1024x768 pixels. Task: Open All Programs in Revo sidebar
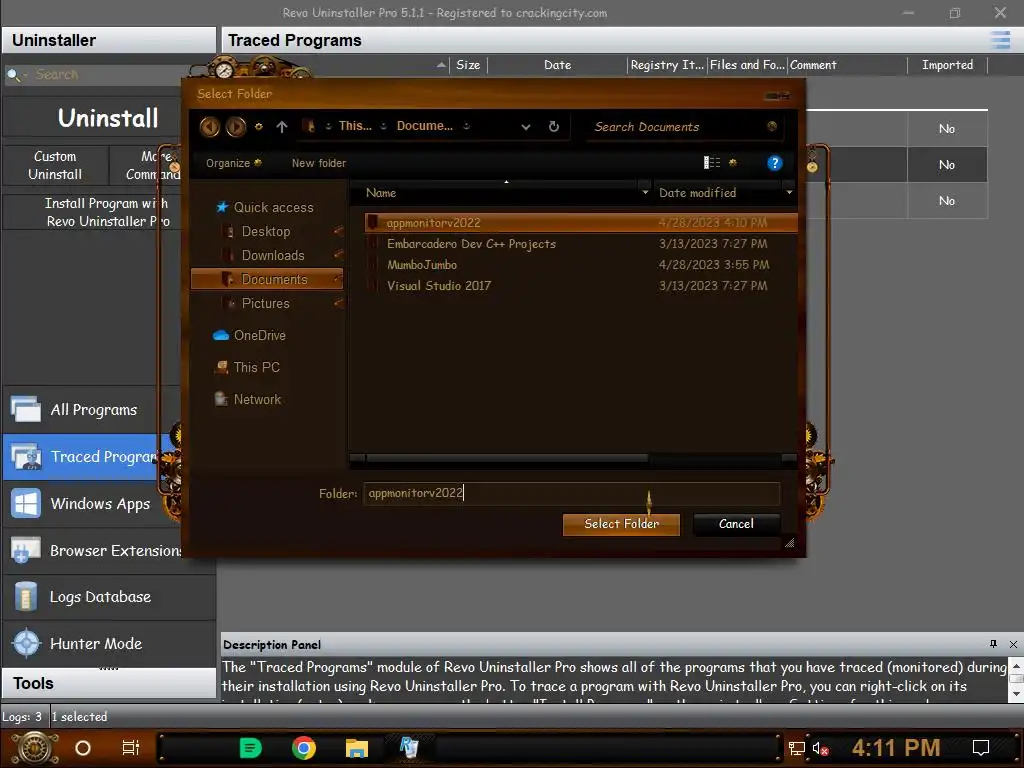(x=93, y=409)
